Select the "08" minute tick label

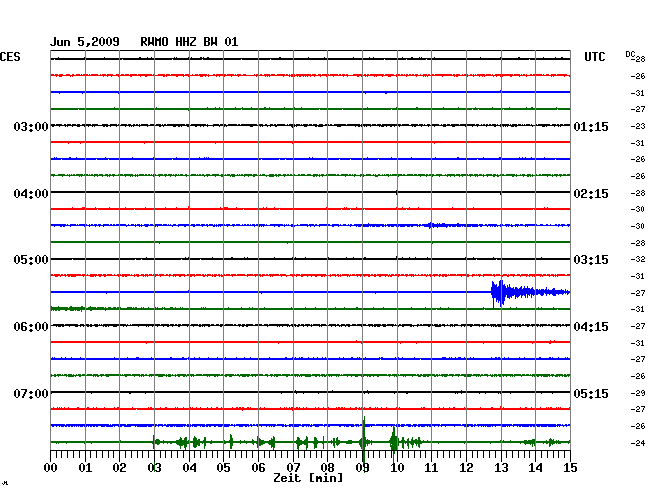click(x=327, y=468)
